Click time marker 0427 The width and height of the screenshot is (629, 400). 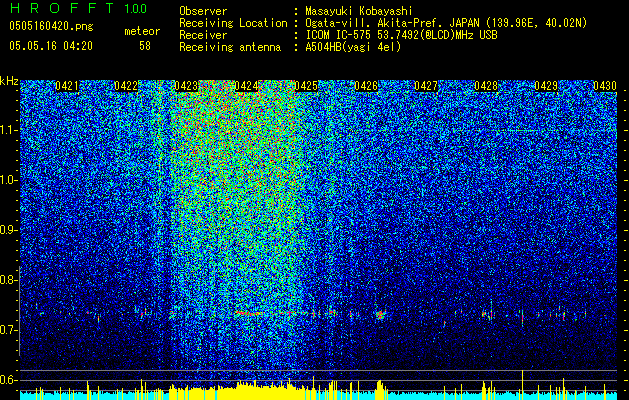426,86
